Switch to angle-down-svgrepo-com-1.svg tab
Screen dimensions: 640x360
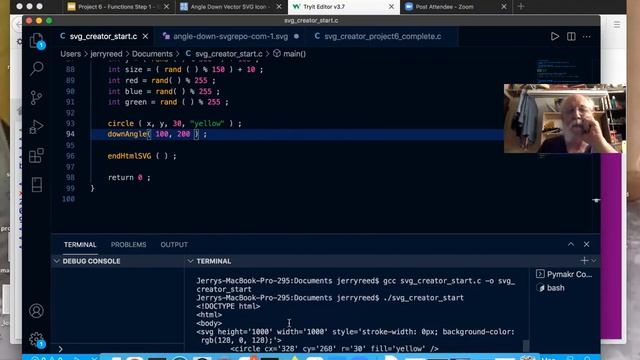tap(230, 36)
